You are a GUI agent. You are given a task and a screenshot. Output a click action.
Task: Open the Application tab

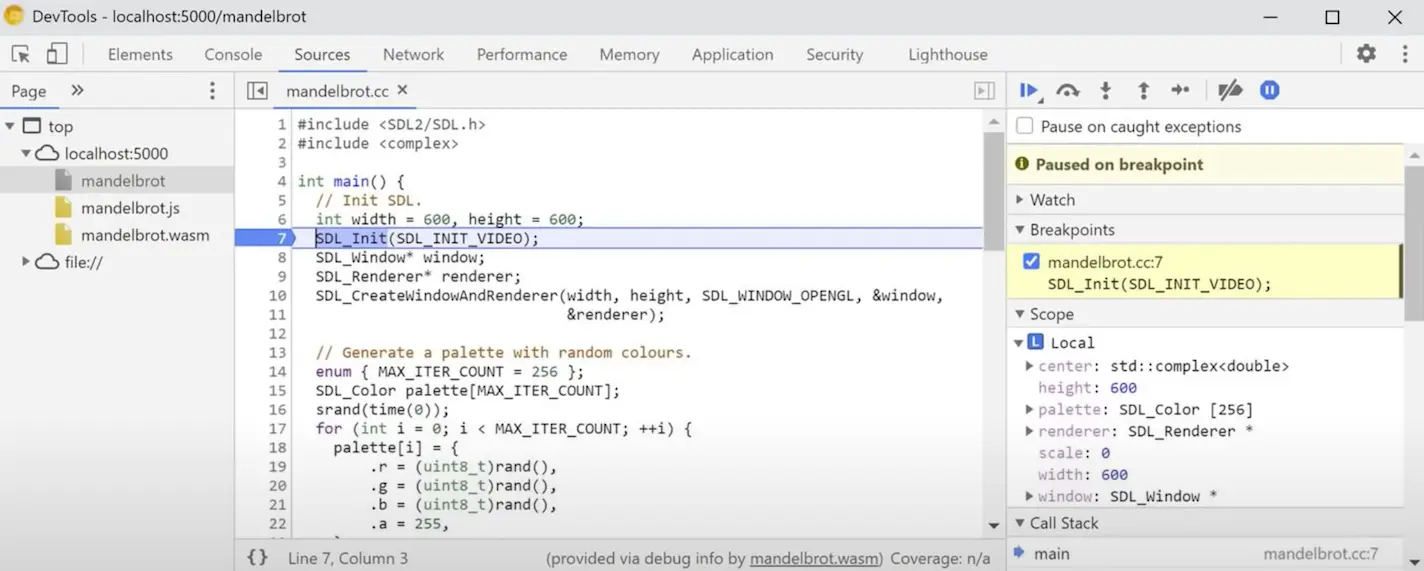[x=732, y=55]
